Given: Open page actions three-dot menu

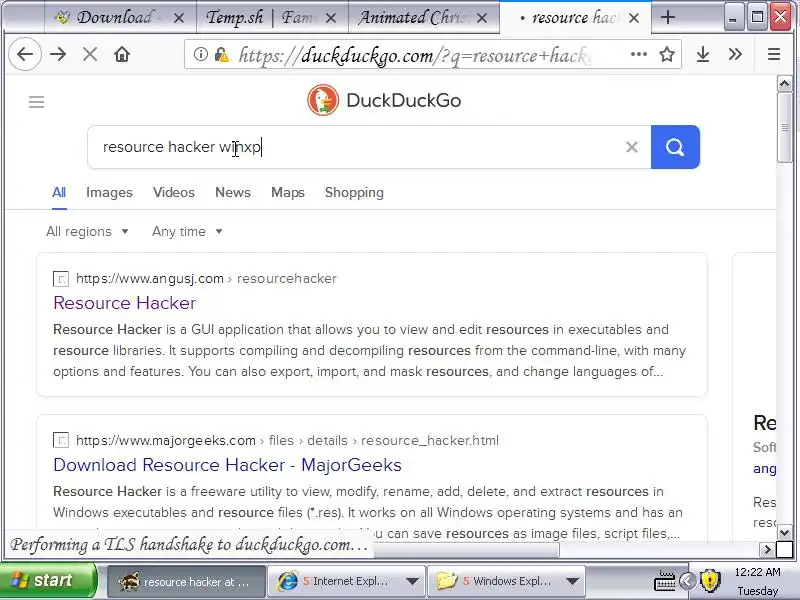Looking at the screenshot, I should [x=639, y=54].
